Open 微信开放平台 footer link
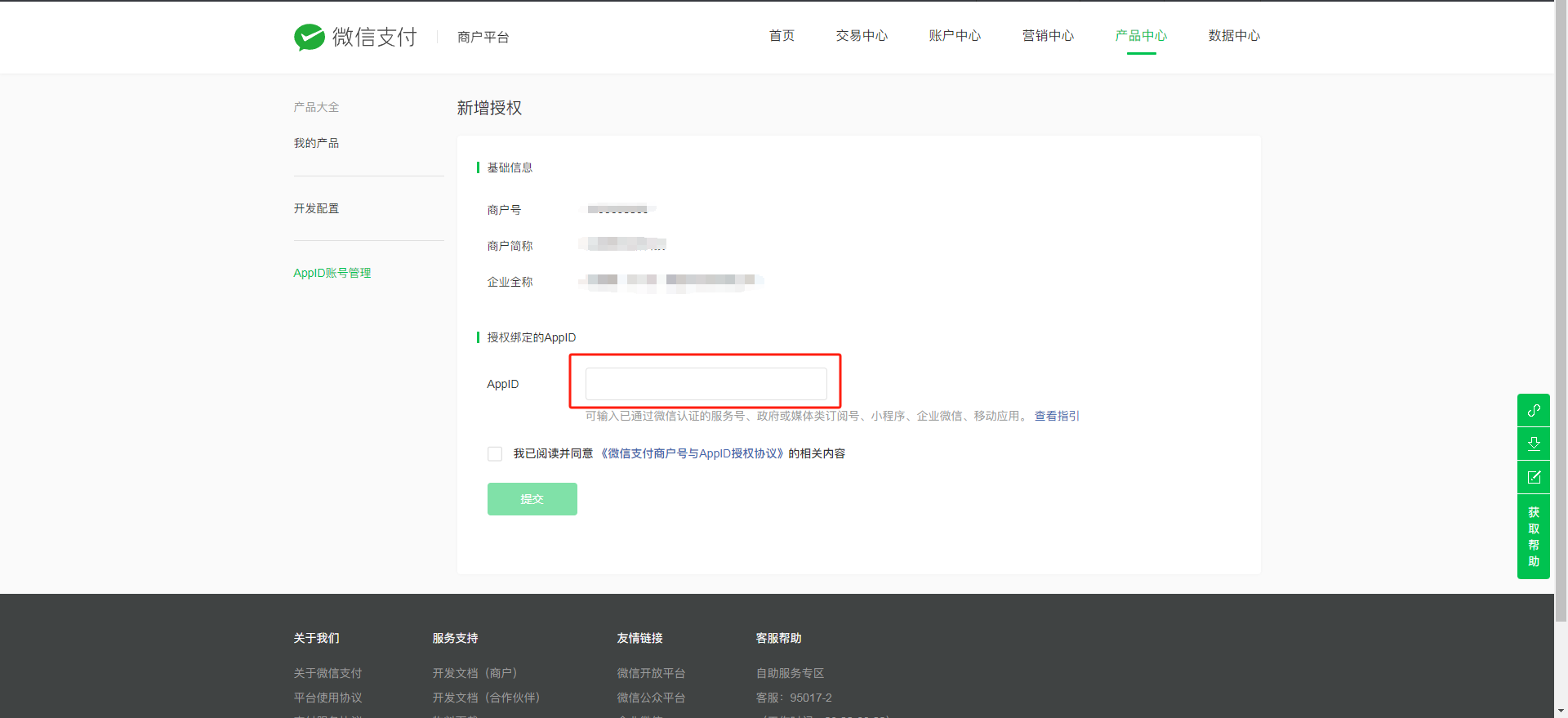Screen dimensions: 1568x718 (651, 673)
